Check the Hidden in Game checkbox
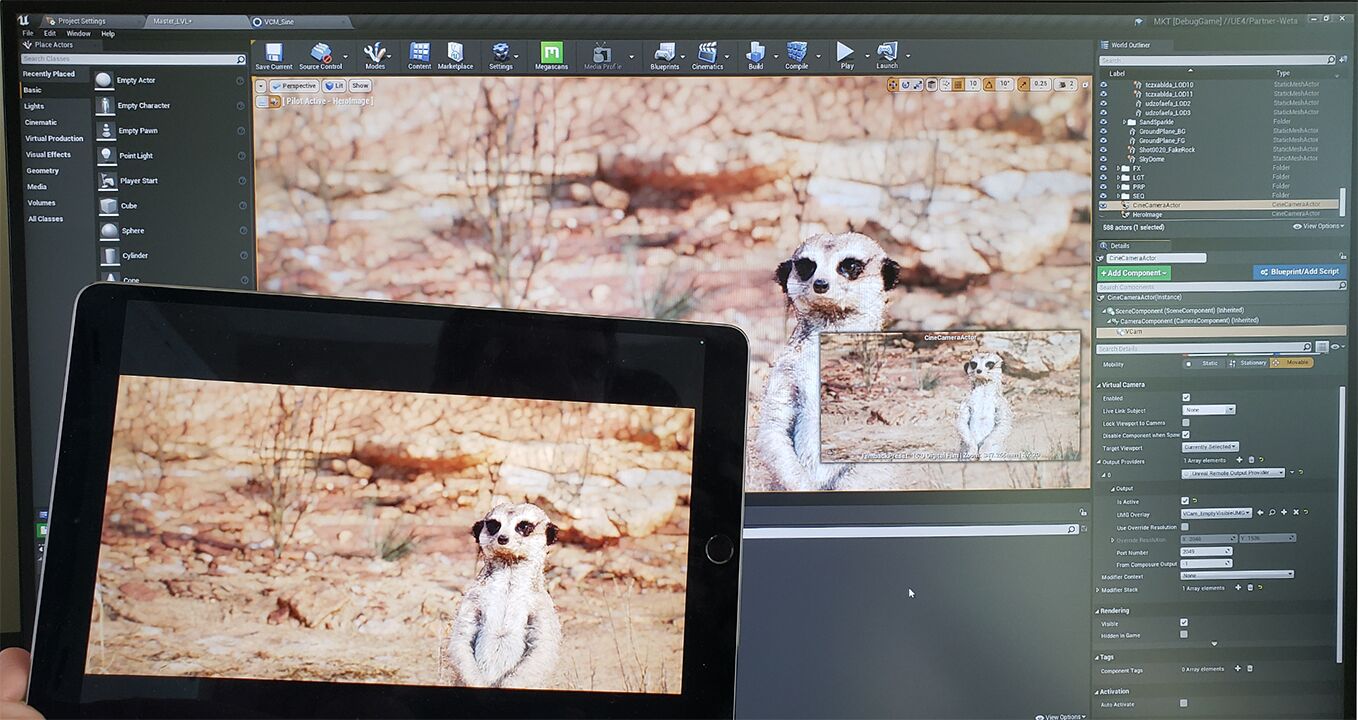Image resolution: width=1358 pixels, height=720 pixels. pos(1184,634)
